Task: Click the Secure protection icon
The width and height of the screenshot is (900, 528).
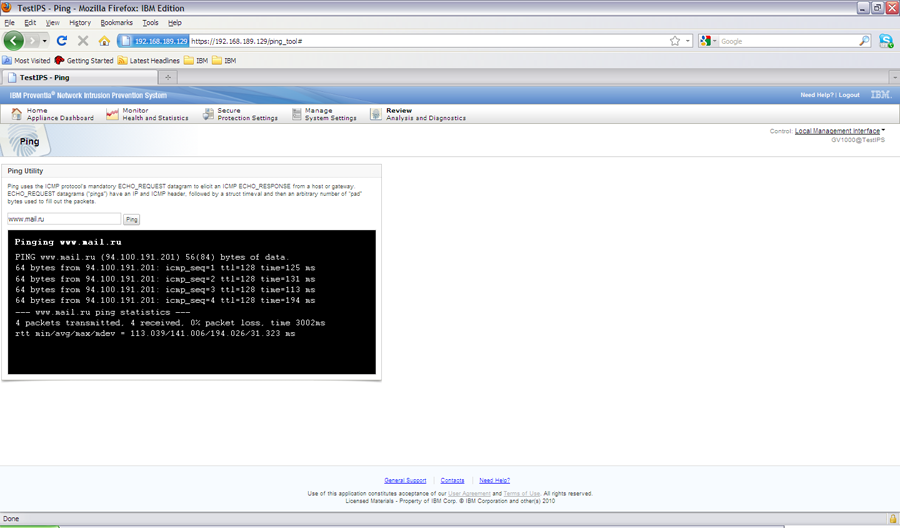Action: [x=208, y=114]
